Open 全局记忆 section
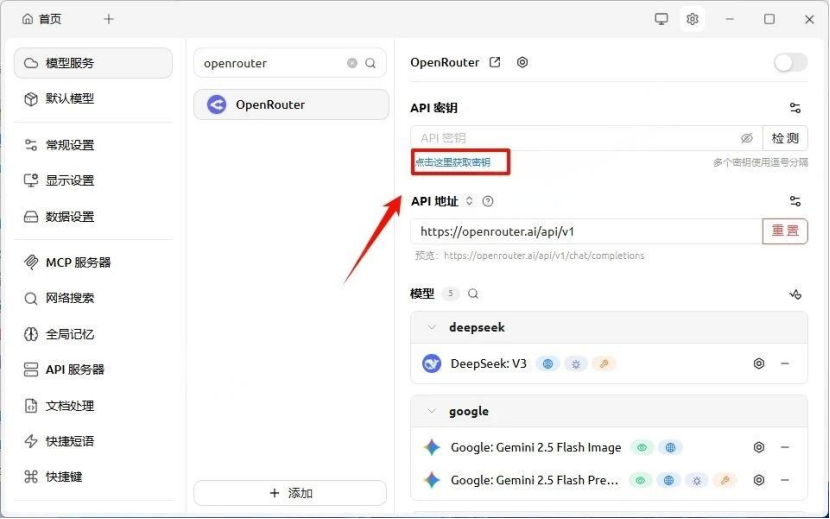This screenshot has width=830, height=519. click(93, 334)
